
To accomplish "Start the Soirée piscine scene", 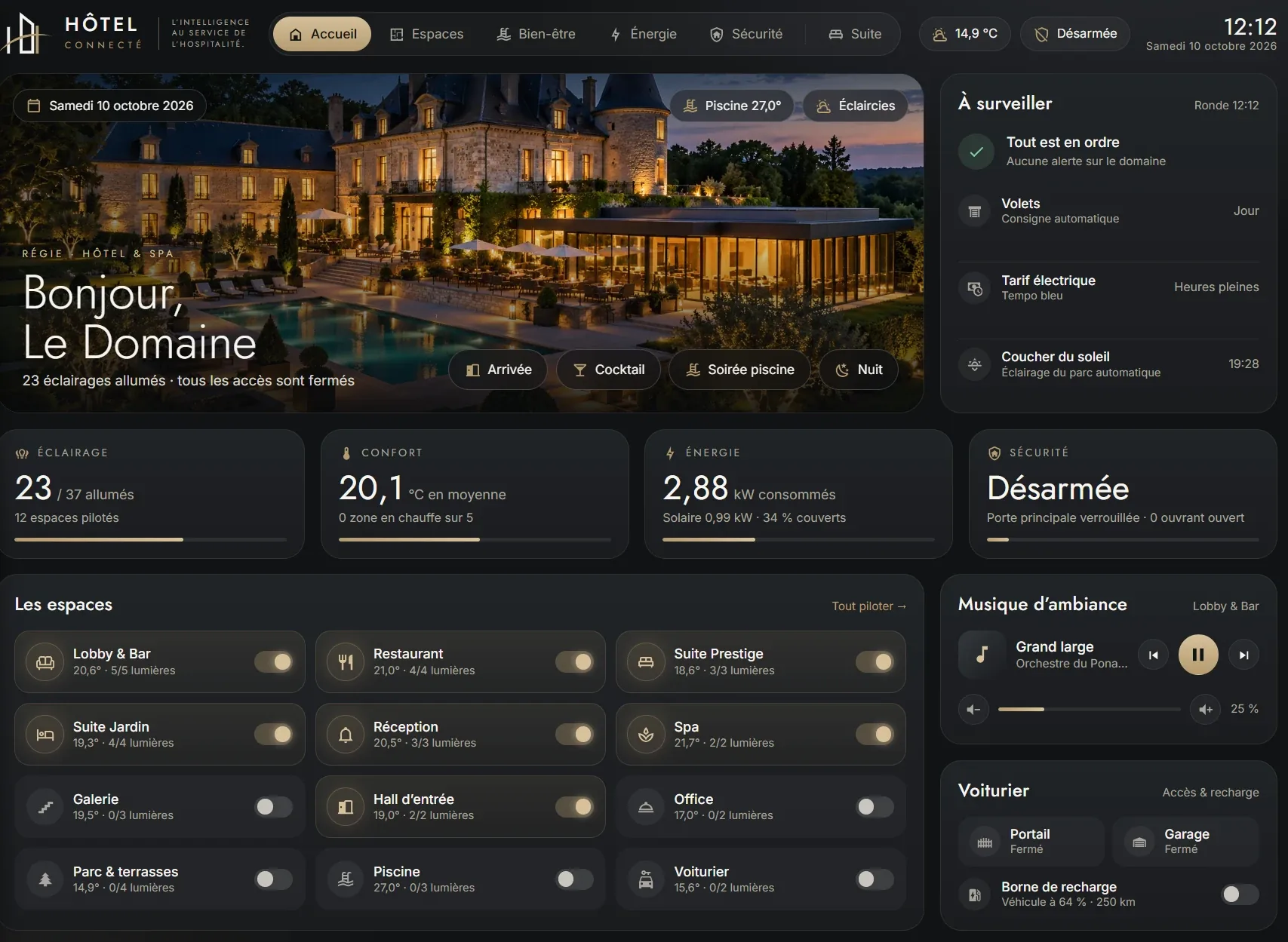I will [x=740, y=370].
